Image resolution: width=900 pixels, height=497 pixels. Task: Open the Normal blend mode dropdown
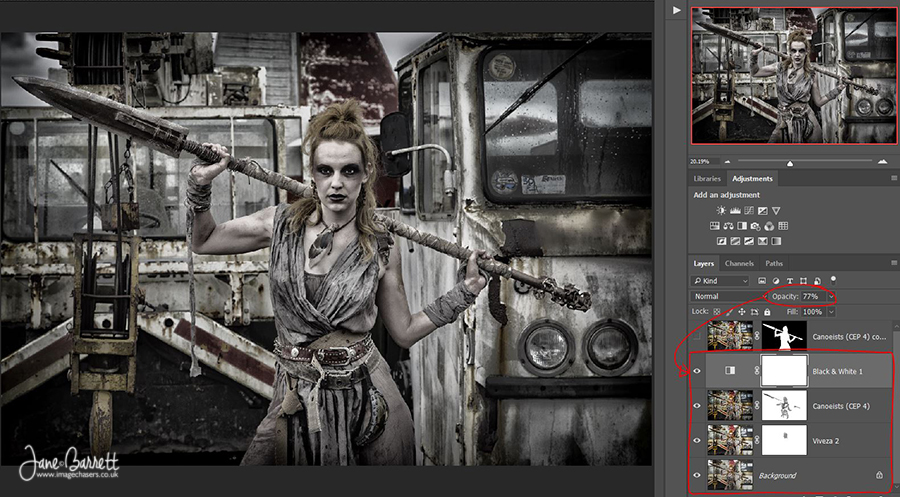729,297
